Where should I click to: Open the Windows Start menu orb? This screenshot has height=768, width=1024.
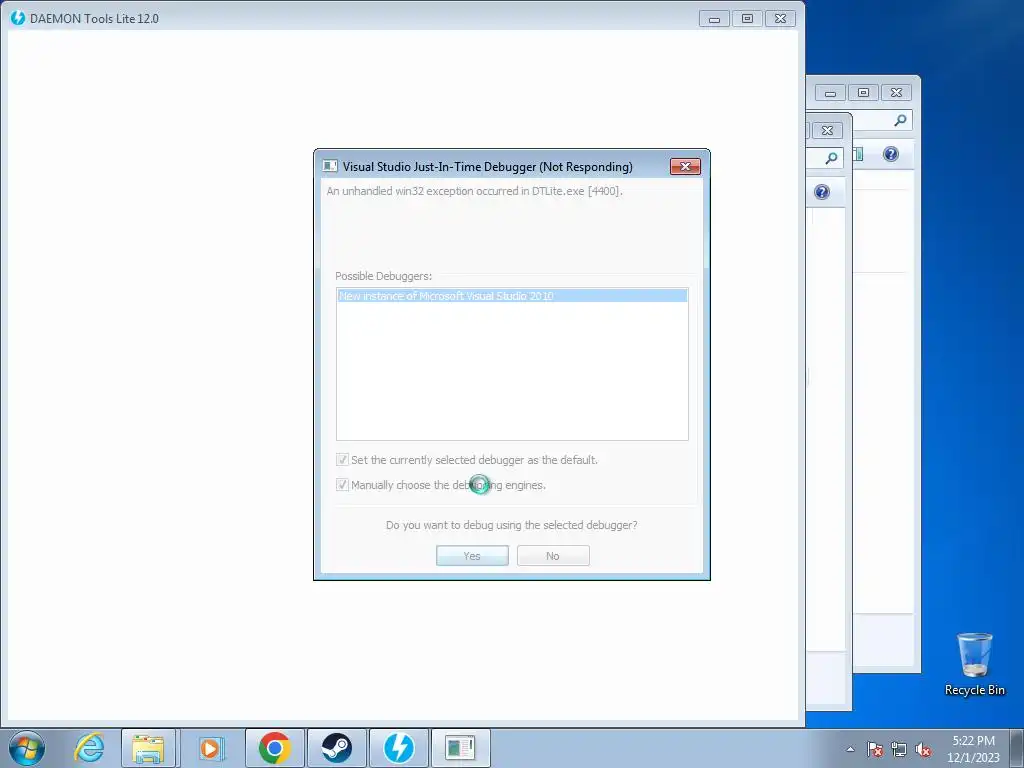pyautogui.click(x=27, y=748)
